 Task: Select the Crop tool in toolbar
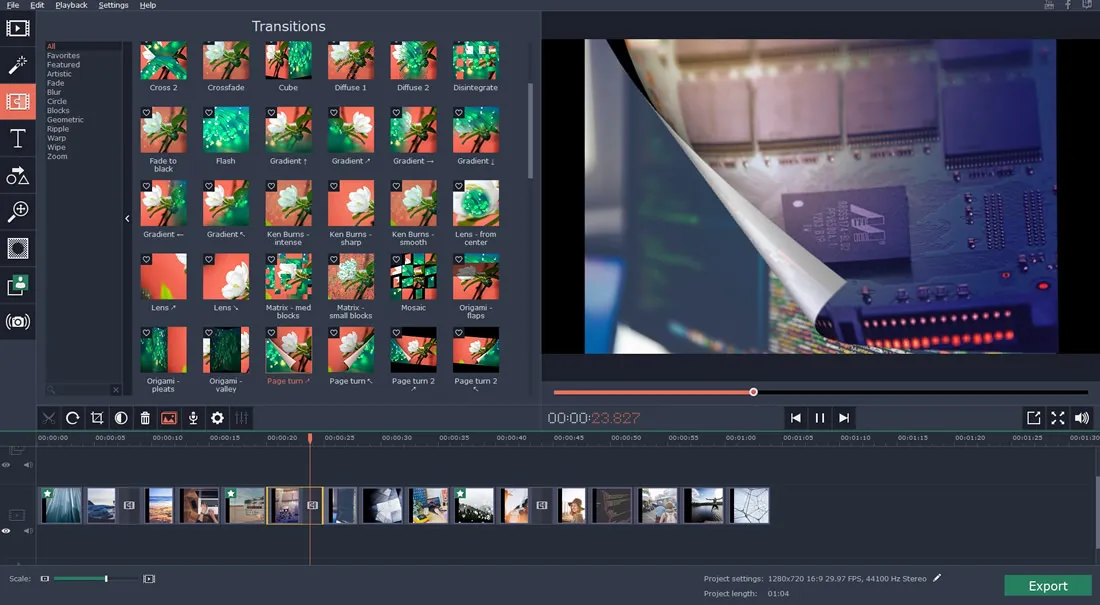click(x=97, y=418)
